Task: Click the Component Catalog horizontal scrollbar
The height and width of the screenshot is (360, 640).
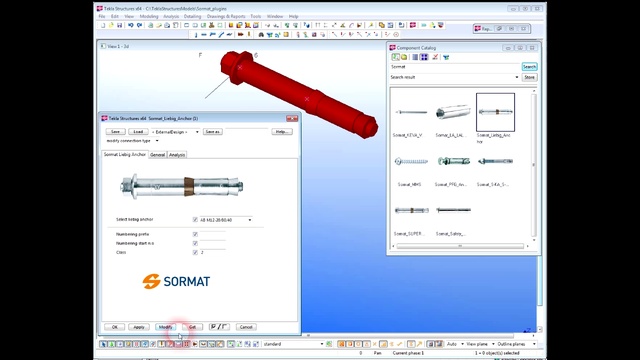Action: click(460, 246)
